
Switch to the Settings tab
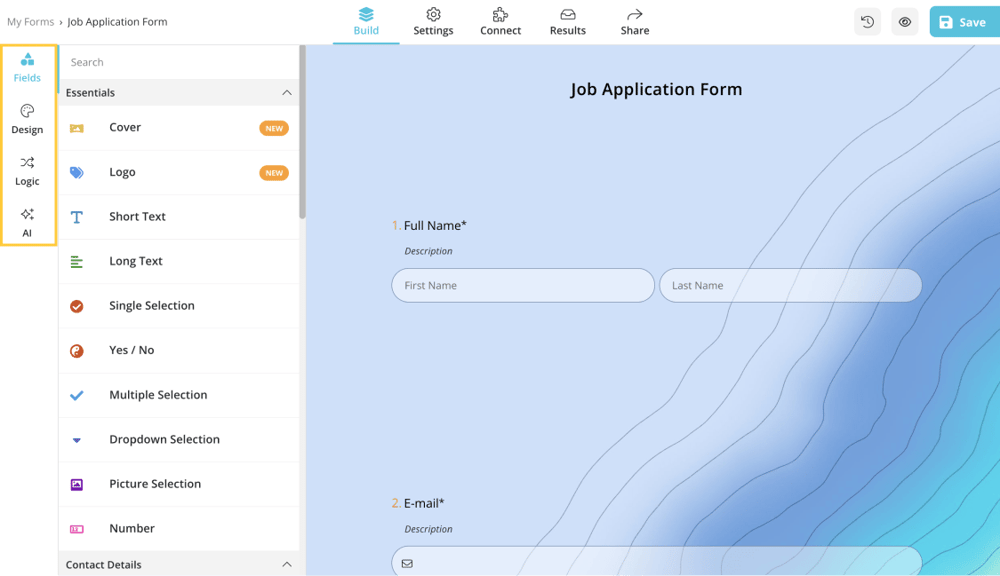point(433,21)
